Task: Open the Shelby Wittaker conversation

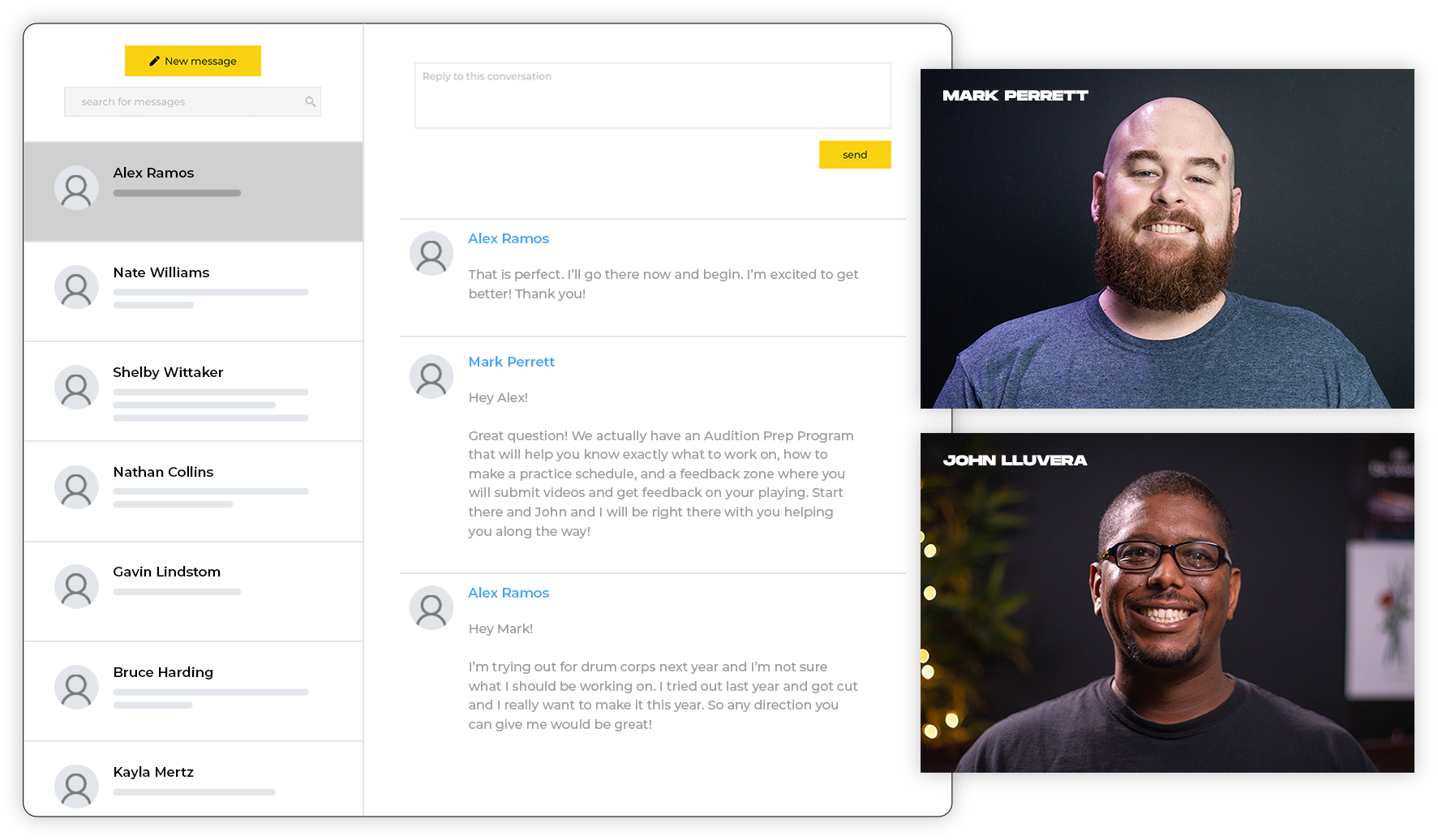Action: [x=193, y=392]
